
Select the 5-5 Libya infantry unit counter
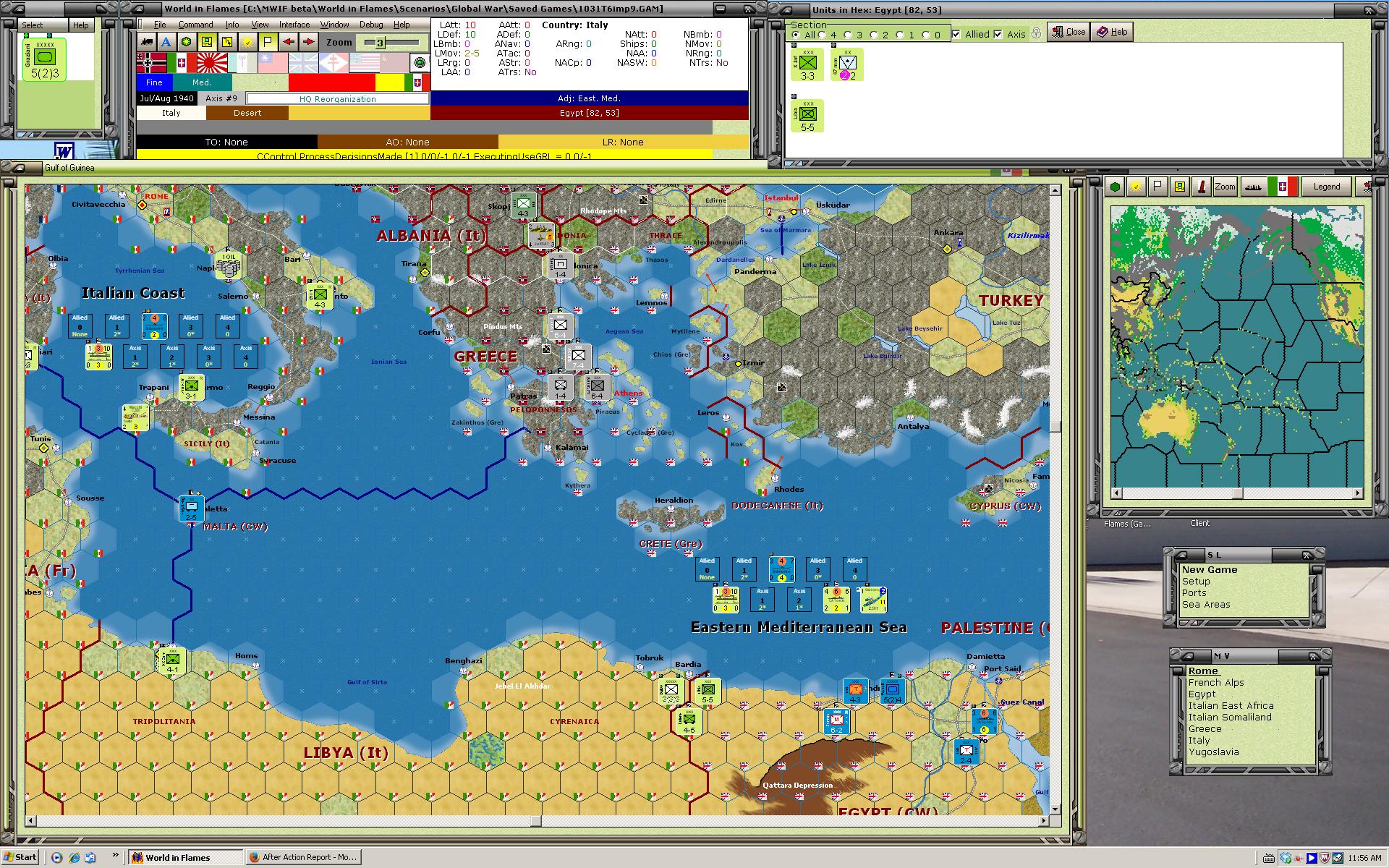pyautogui.click(x=807, y=116)
